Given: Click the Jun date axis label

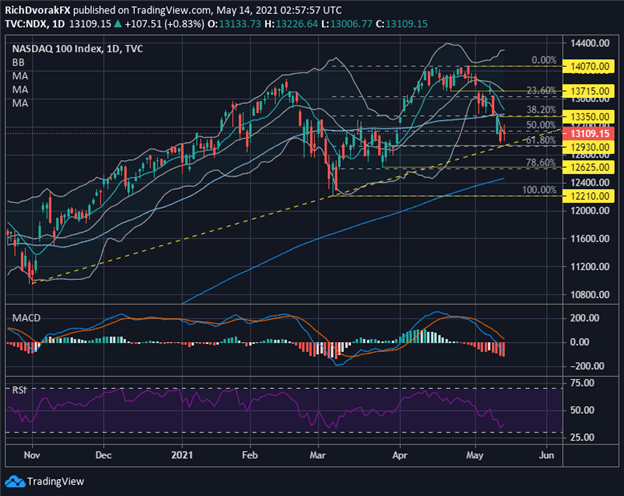Looking at the screenshot, I should (x=546, y=455).
